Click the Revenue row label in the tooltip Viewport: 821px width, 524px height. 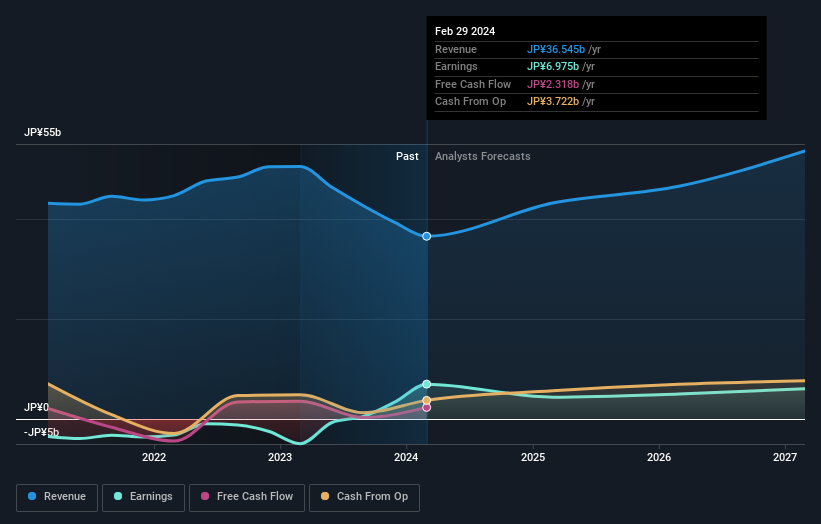click(x=456, y=49)
